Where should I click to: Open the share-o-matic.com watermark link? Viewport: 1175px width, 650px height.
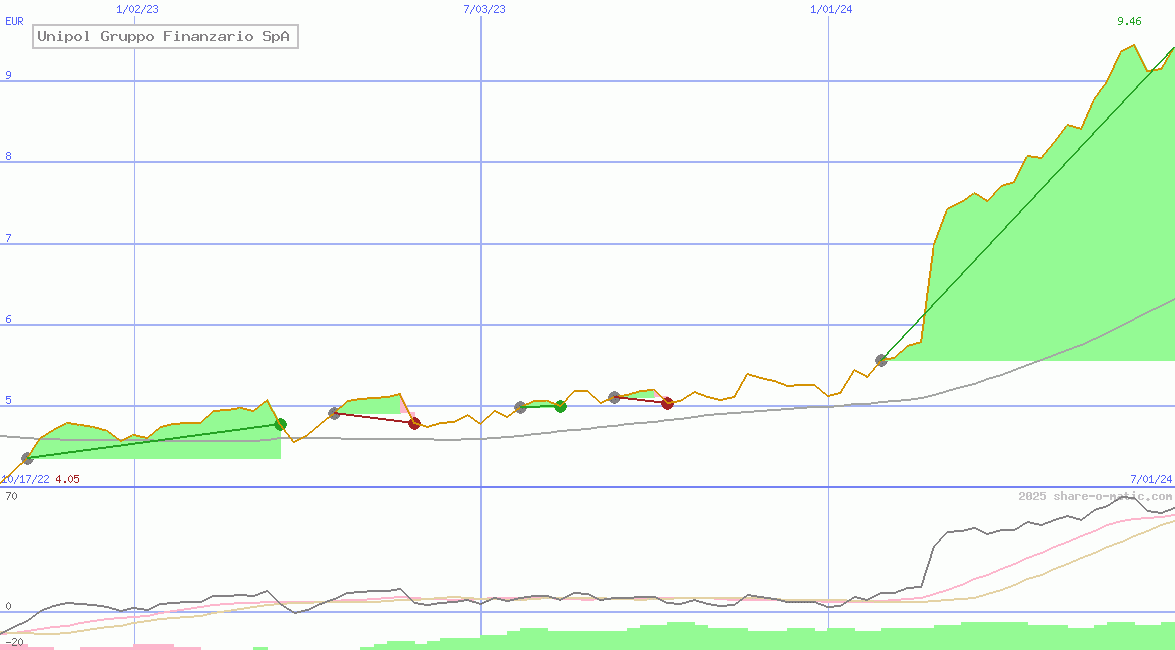(1095, 496)
